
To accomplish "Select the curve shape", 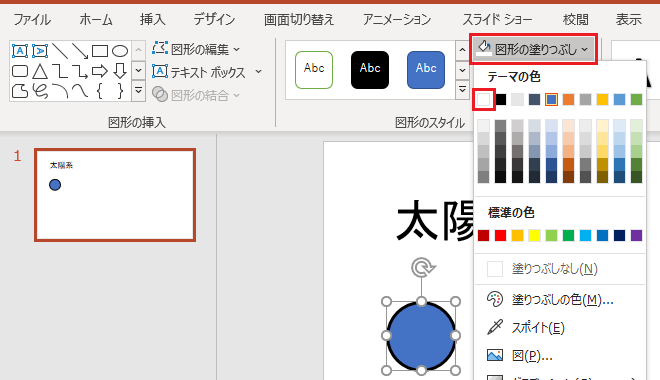I will [x=80, y=91].
